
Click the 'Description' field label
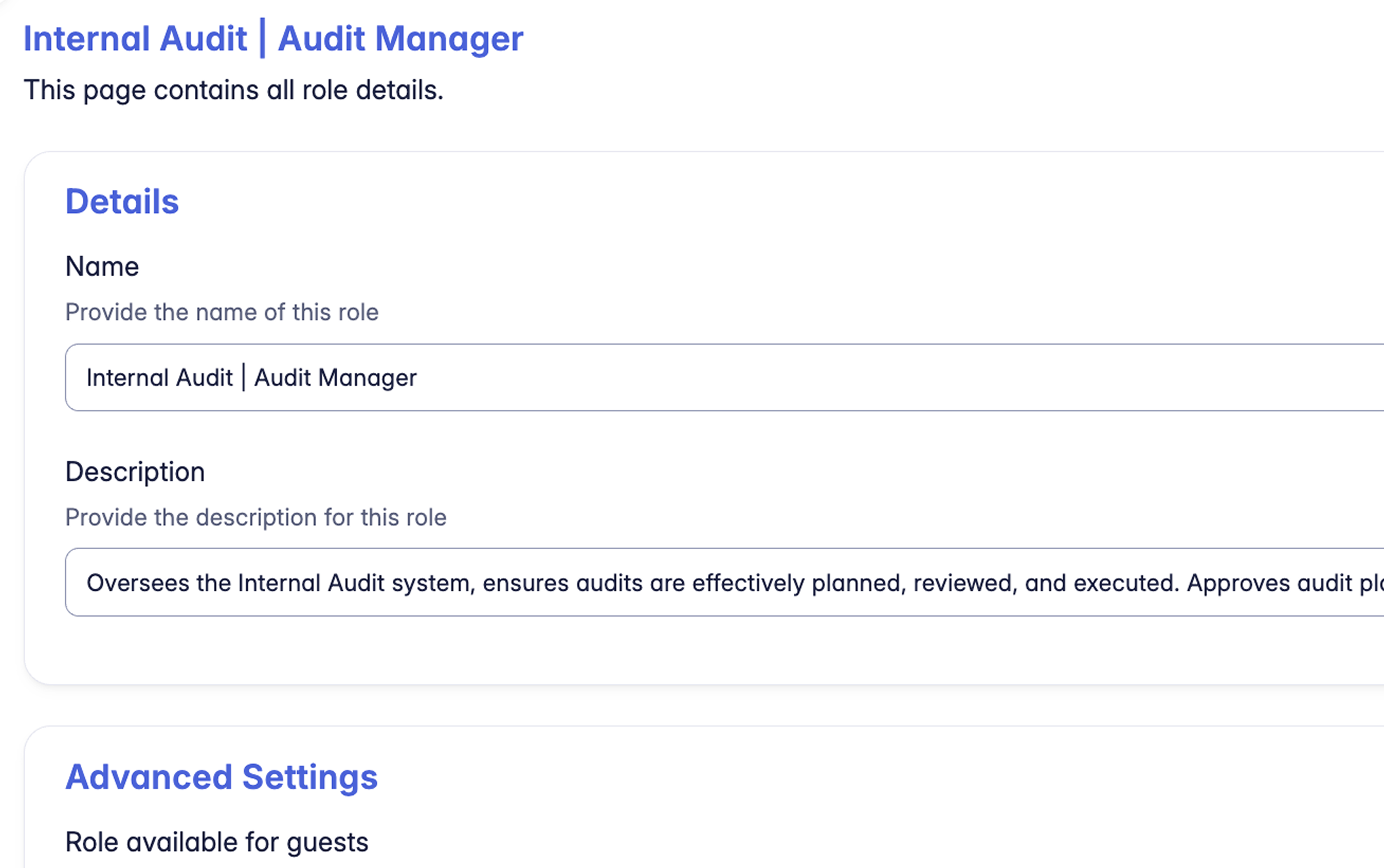tap(135, 471)
